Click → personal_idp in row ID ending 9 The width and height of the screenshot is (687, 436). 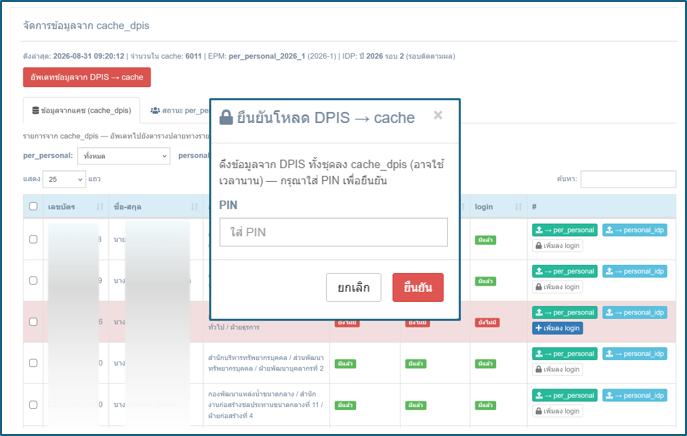[x=635, y=271]
